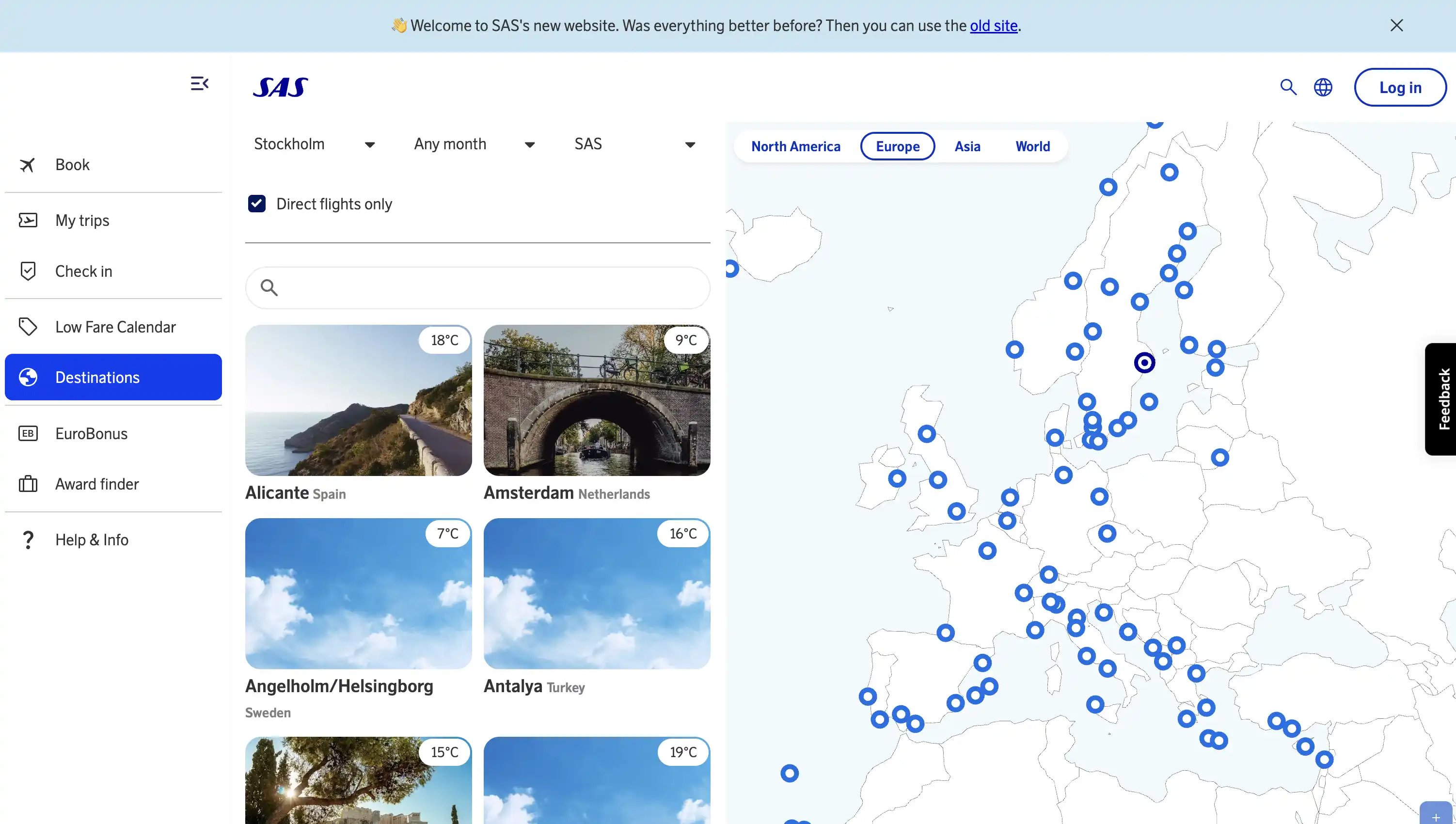Click the SAS logo
This screenshot has height=824, width=1456.
coord(280,87)
